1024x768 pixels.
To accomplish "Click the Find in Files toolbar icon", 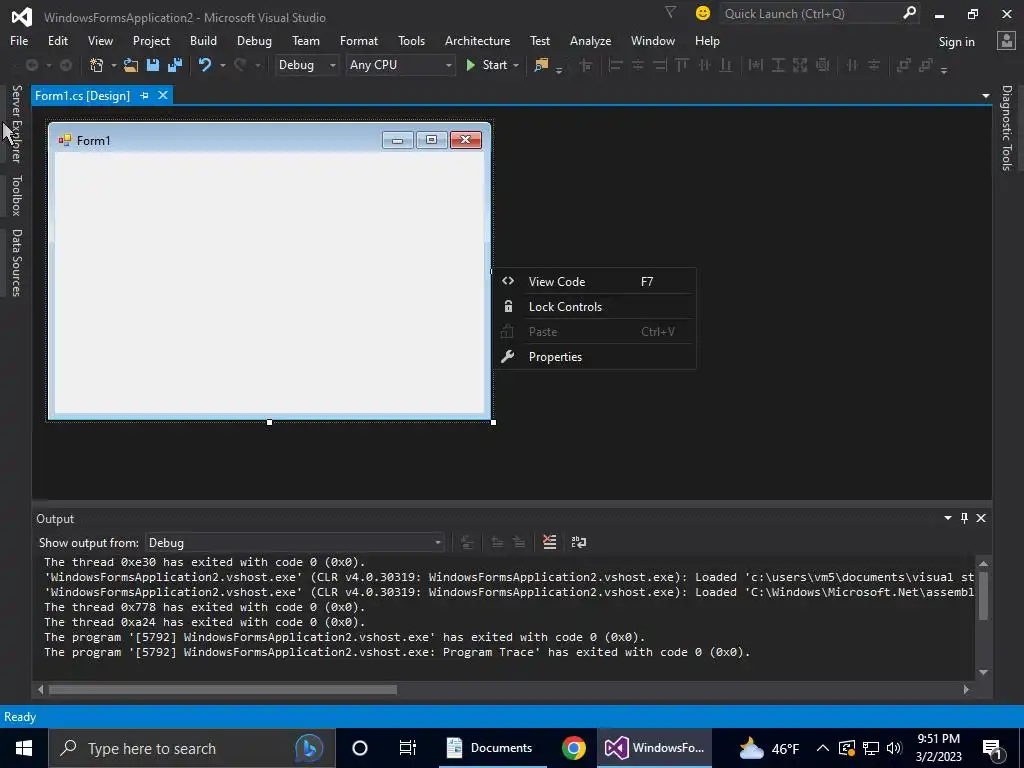I will pyautogui.click(x=541, y=65).
